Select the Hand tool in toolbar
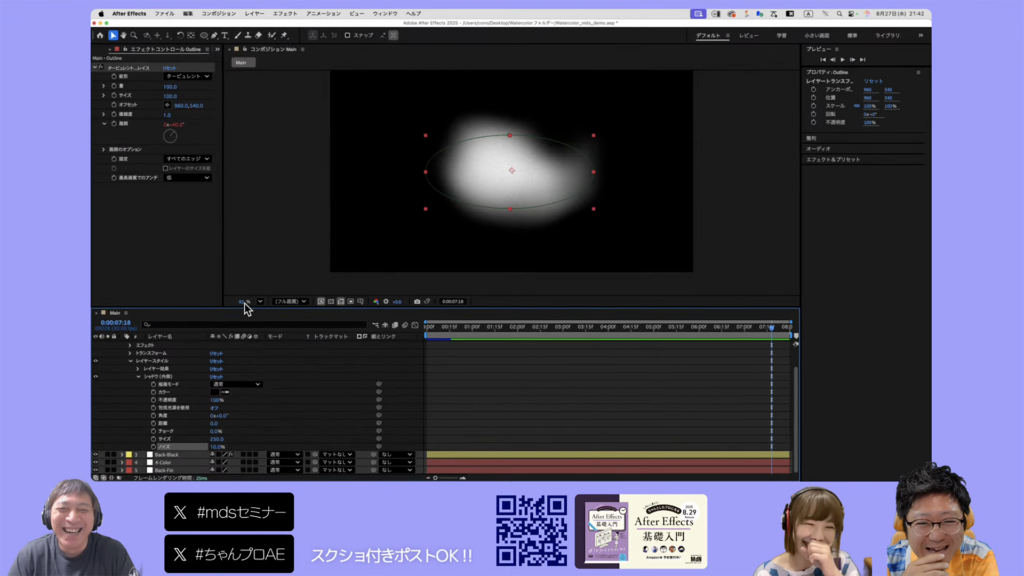 [x=123, y=35]
